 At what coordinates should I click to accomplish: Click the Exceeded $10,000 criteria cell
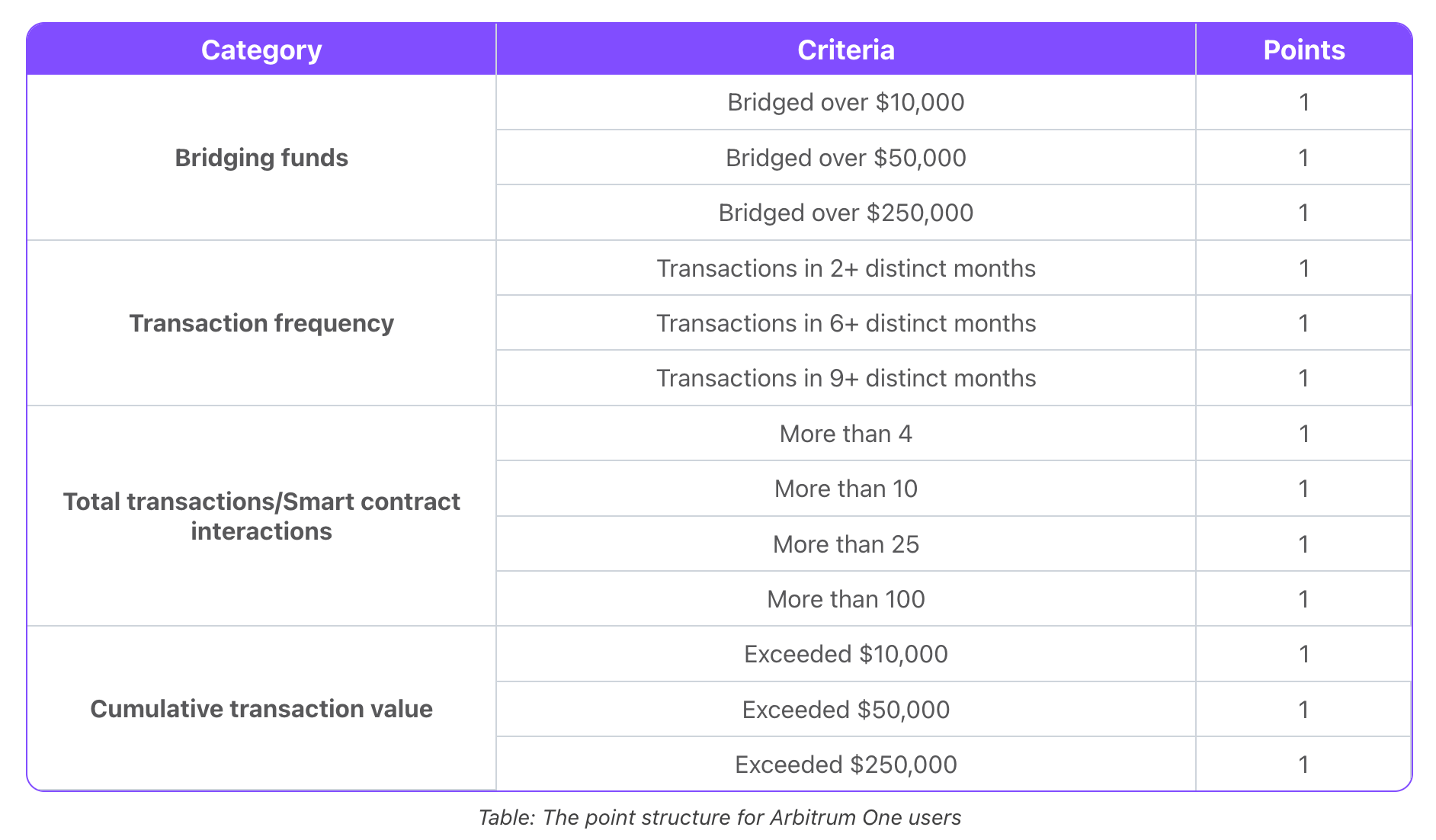pos(845,654)
